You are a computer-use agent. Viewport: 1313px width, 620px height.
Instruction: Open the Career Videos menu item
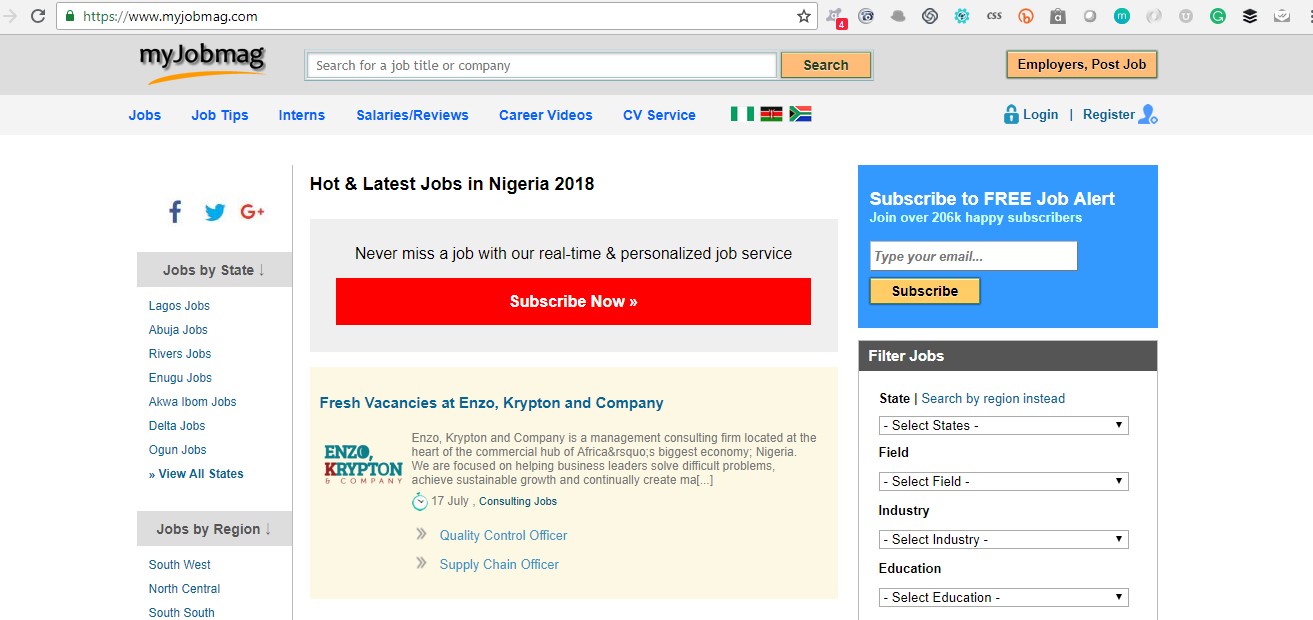click(546, 115)
